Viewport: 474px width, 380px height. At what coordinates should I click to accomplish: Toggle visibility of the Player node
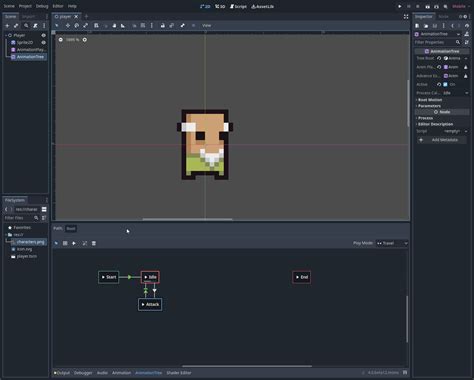click(44, 35)
